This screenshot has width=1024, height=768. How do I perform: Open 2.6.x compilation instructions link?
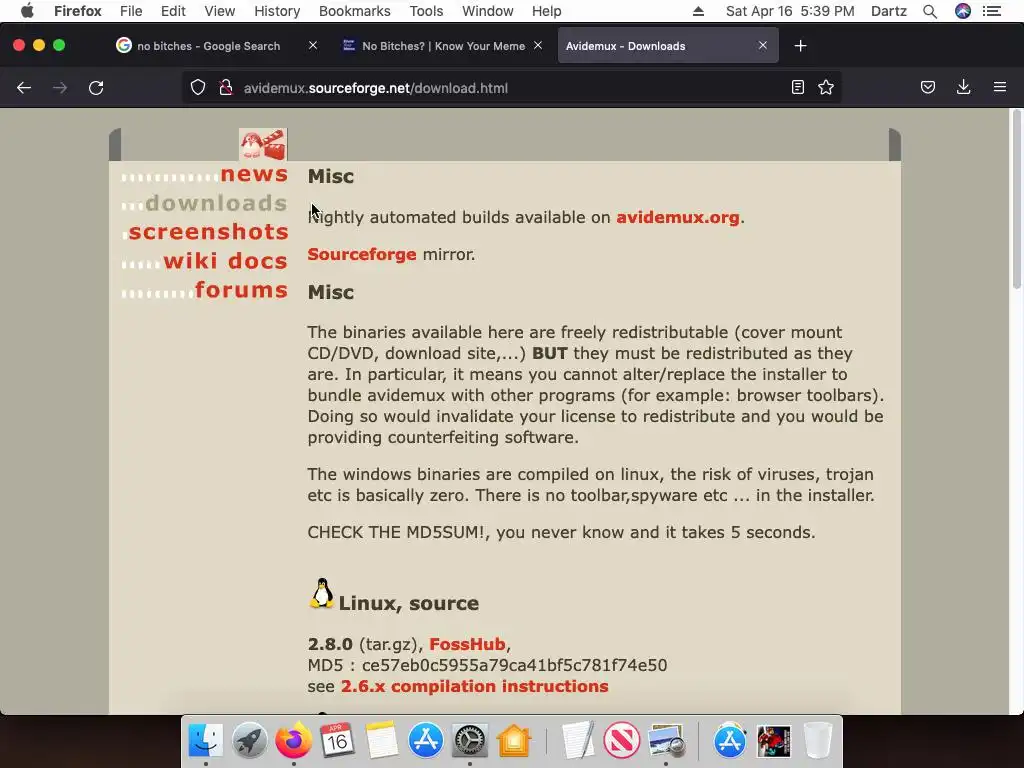click(475, 686)
